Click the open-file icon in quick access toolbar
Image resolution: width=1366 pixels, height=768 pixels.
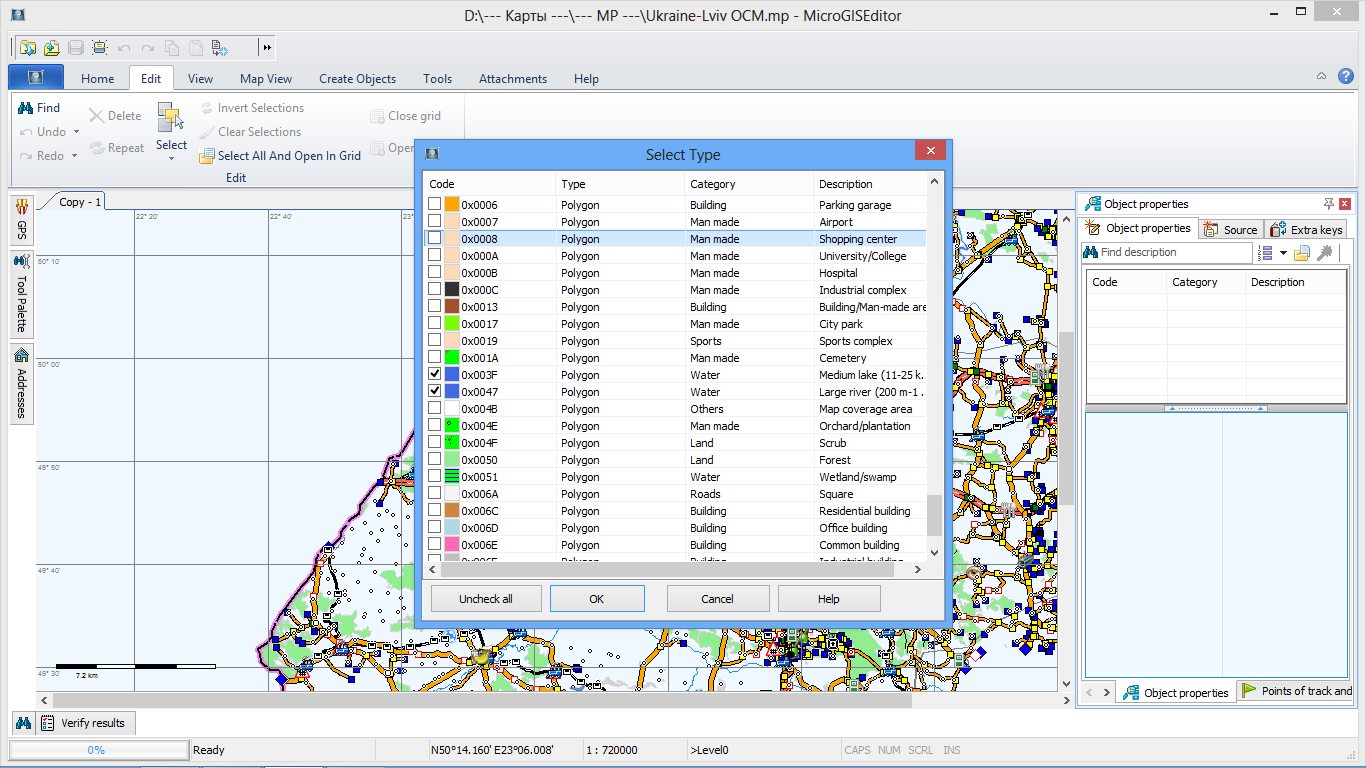(28, 47)
